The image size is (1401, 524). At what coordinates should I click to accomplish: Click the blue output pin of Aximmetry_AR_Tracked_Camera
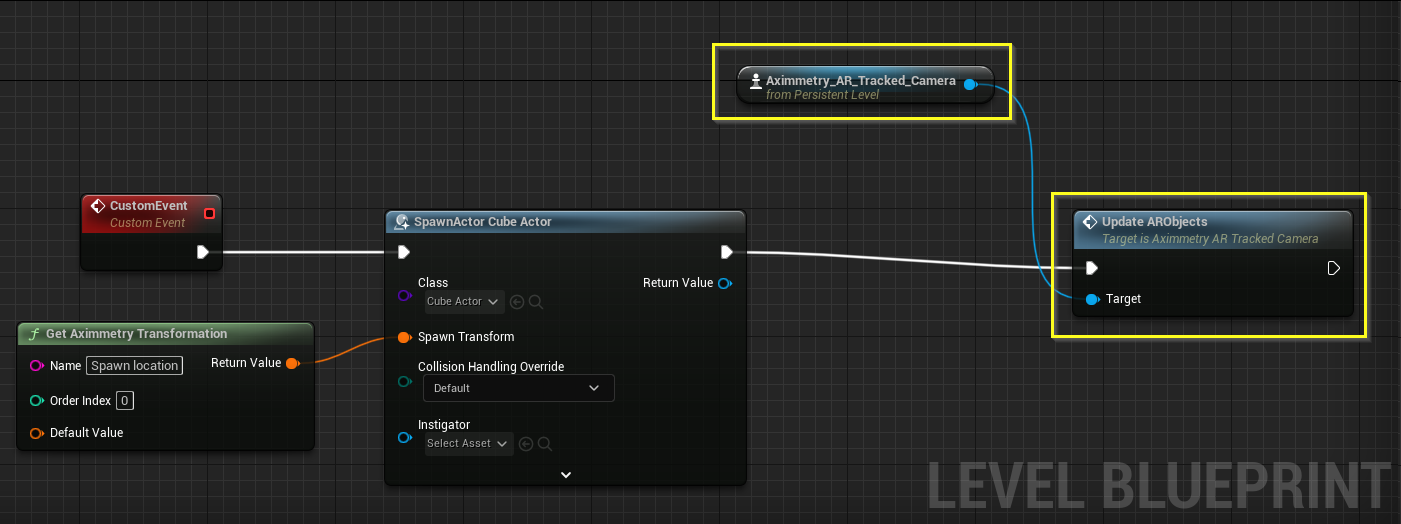[970, 85]
